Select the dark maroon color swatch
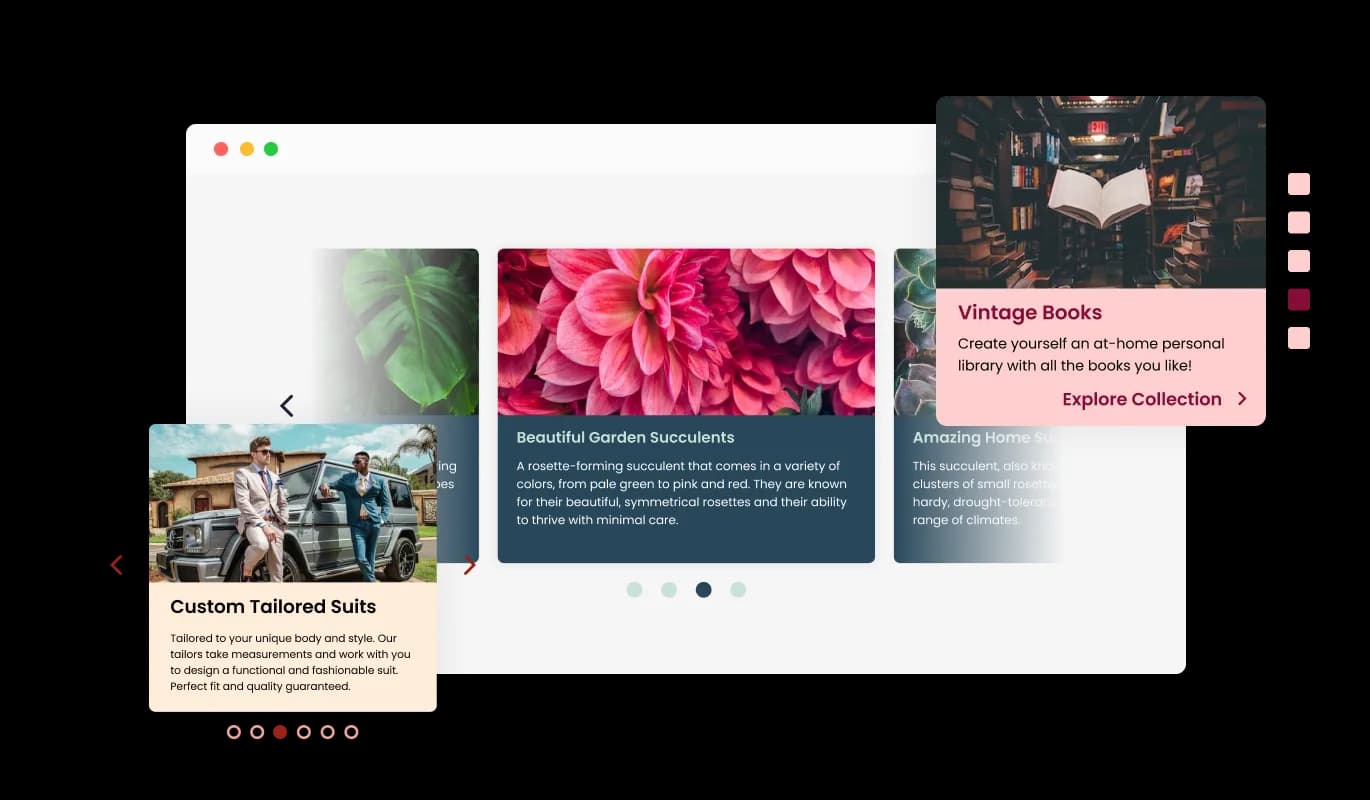Image resolution: width=1370 pixels, height=800 pixels. pyautogui.click(x=1298, y=299)
